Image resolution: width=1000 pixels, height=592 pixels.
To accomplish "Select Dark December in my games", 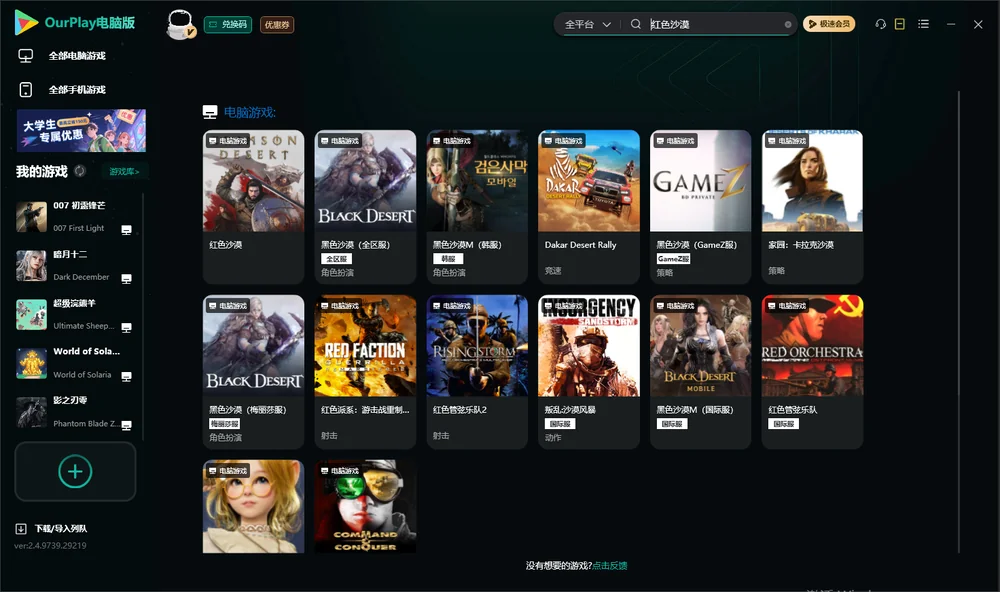I will [x=74, y=266].
